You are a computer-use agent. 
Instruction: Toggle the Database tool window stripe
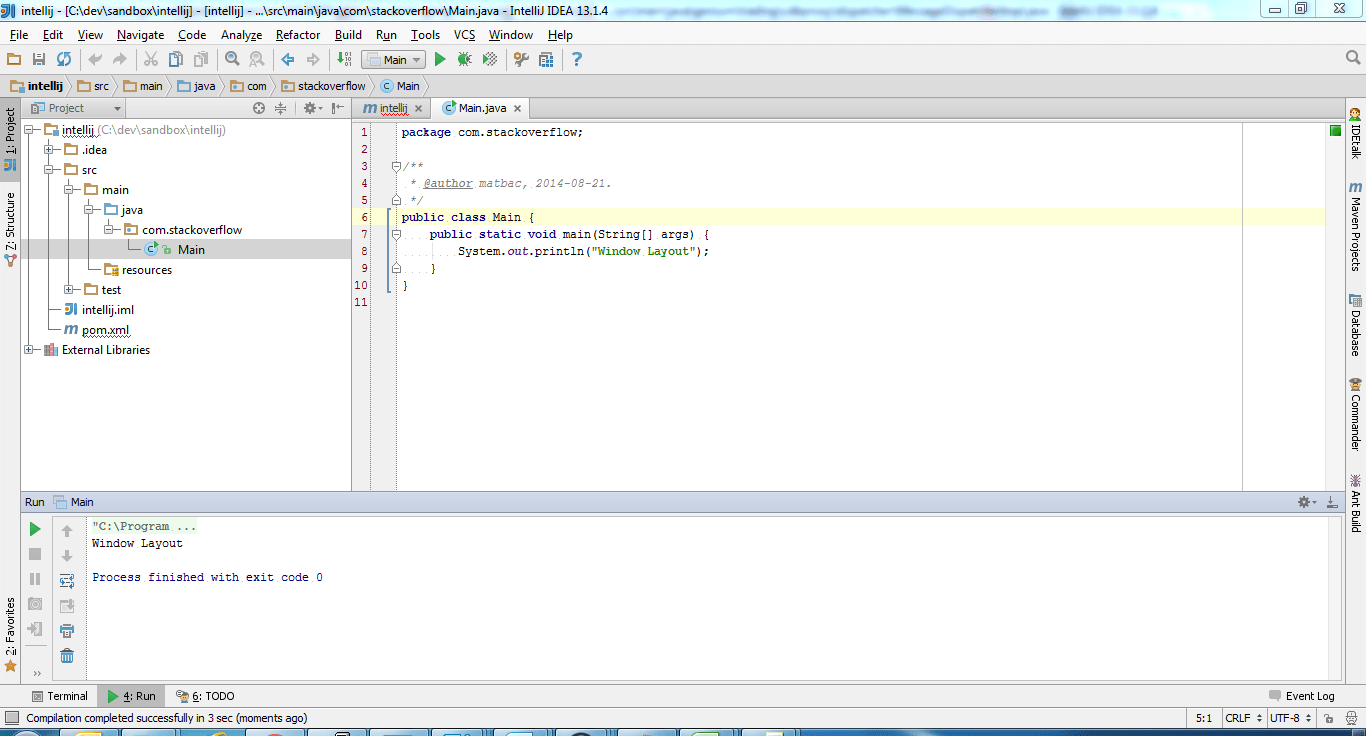[1356, 325]
